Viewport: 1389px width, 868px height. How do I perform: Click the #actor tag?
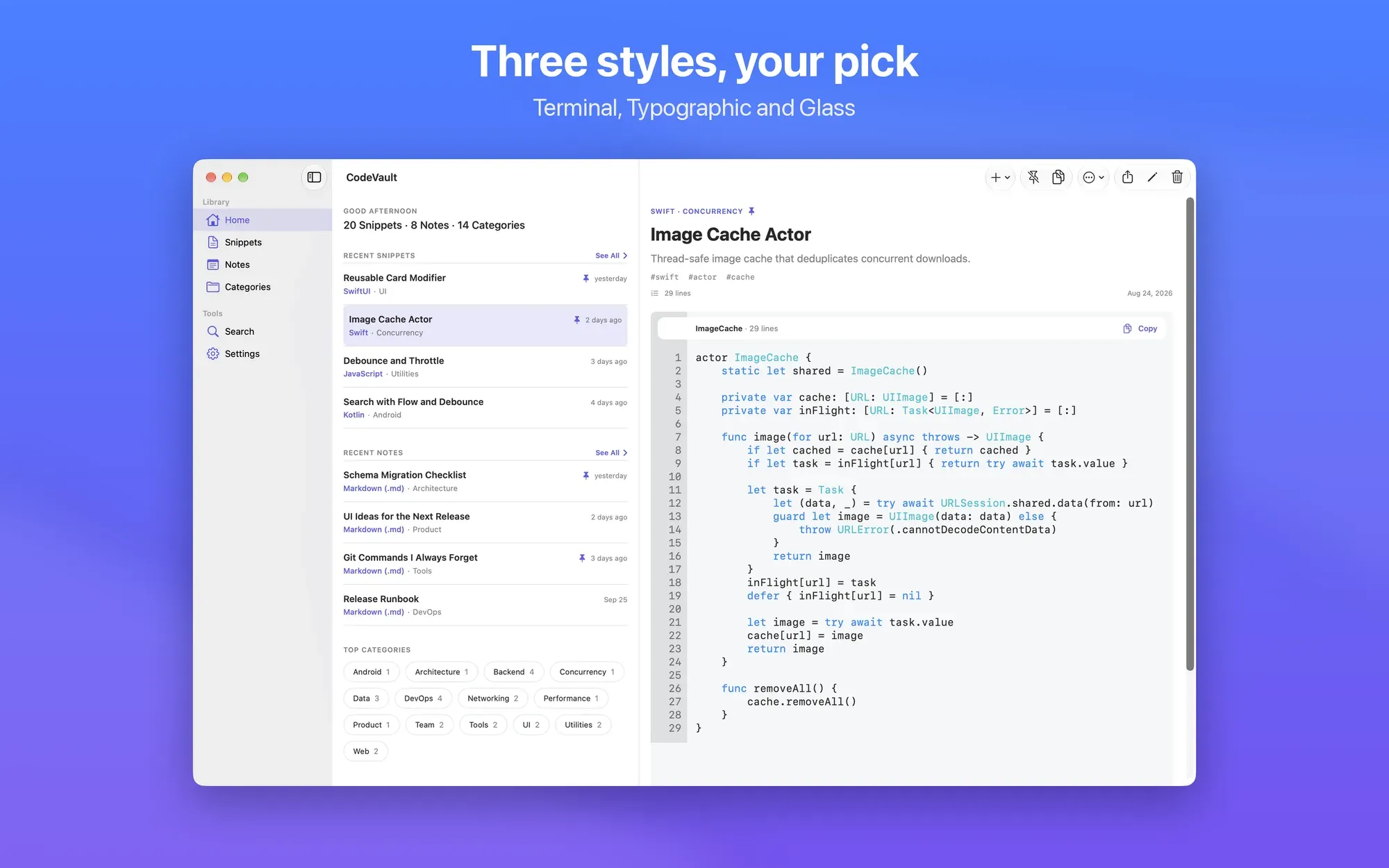[x=702, y=277]
